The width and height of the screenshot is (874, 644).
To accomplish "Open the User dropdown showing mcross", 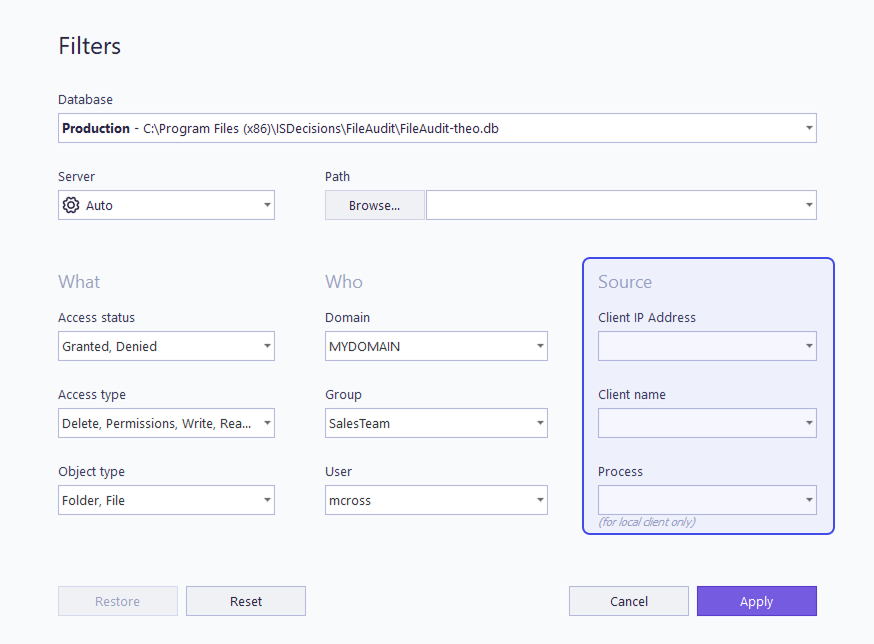I will pyautogui.click(x=436, y=500).
